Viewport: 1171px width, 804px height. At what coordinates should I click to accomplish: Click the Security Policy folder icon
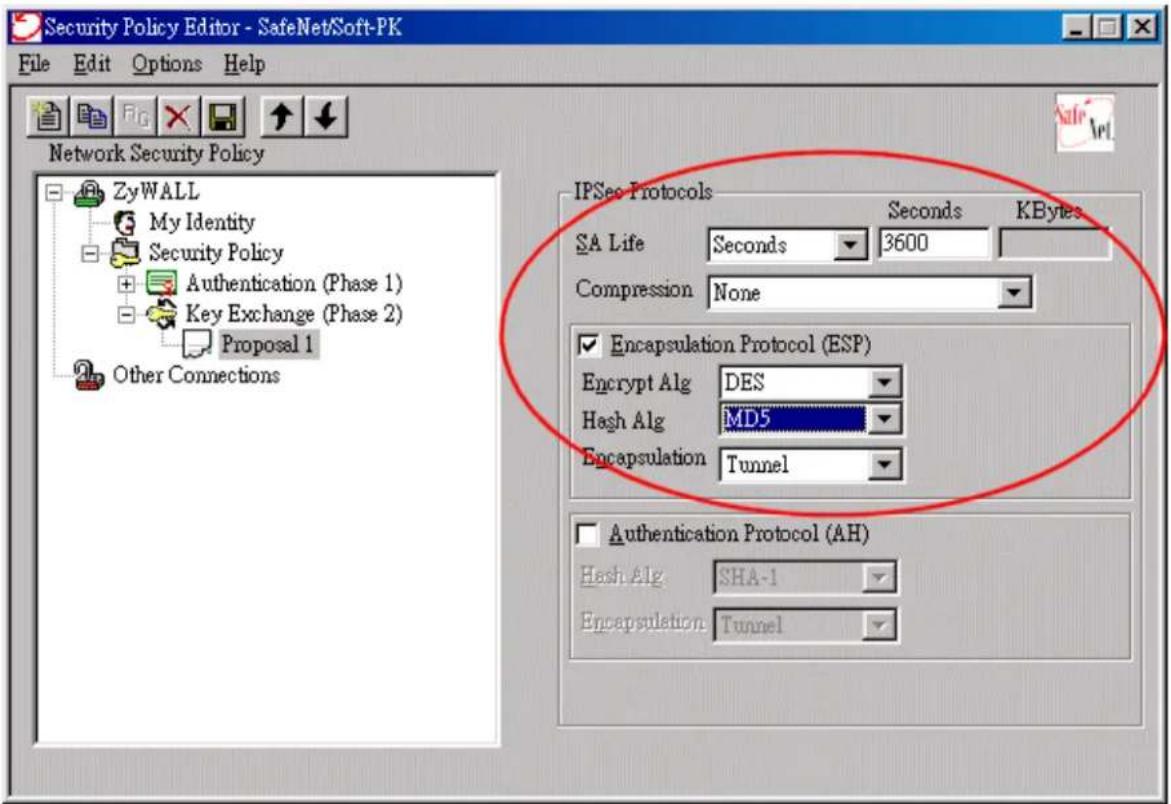[x=125, y=253]
